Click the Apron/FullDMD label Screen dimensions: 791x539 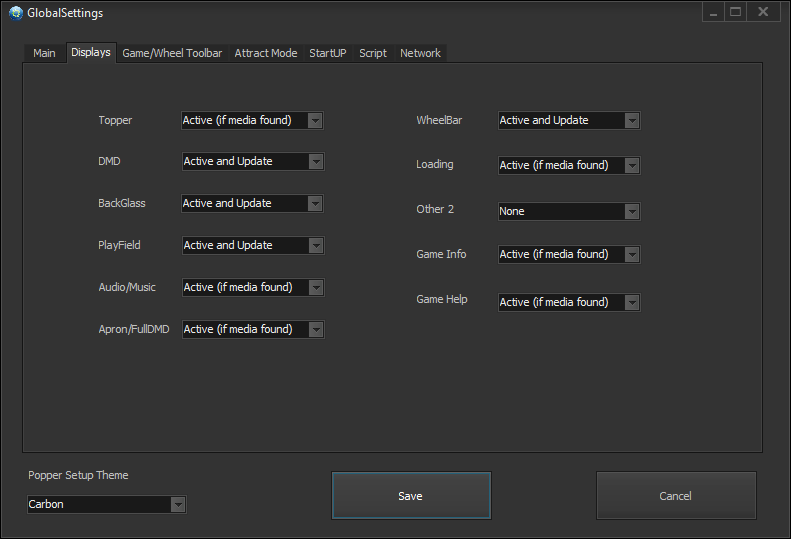pyautogui.click(x=134, y=329)
